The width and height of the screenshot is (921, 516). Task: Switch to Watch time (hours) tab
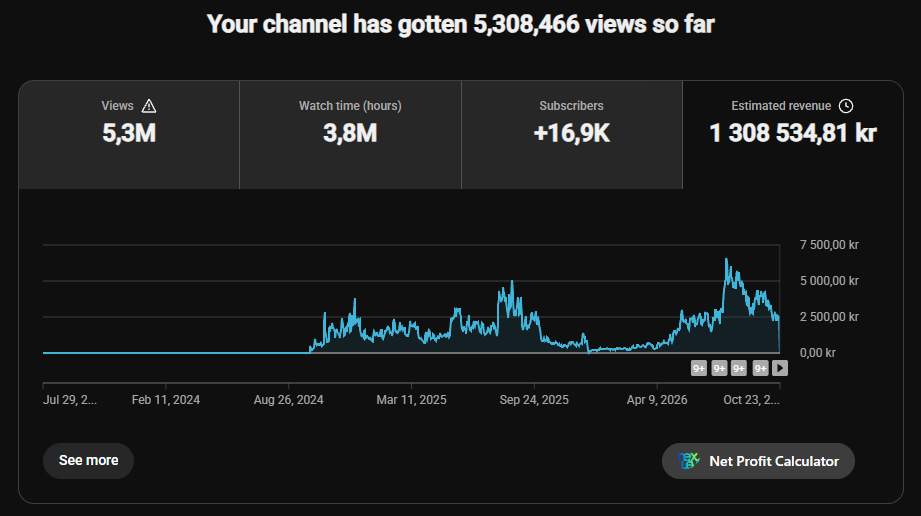tap(350, 135)
